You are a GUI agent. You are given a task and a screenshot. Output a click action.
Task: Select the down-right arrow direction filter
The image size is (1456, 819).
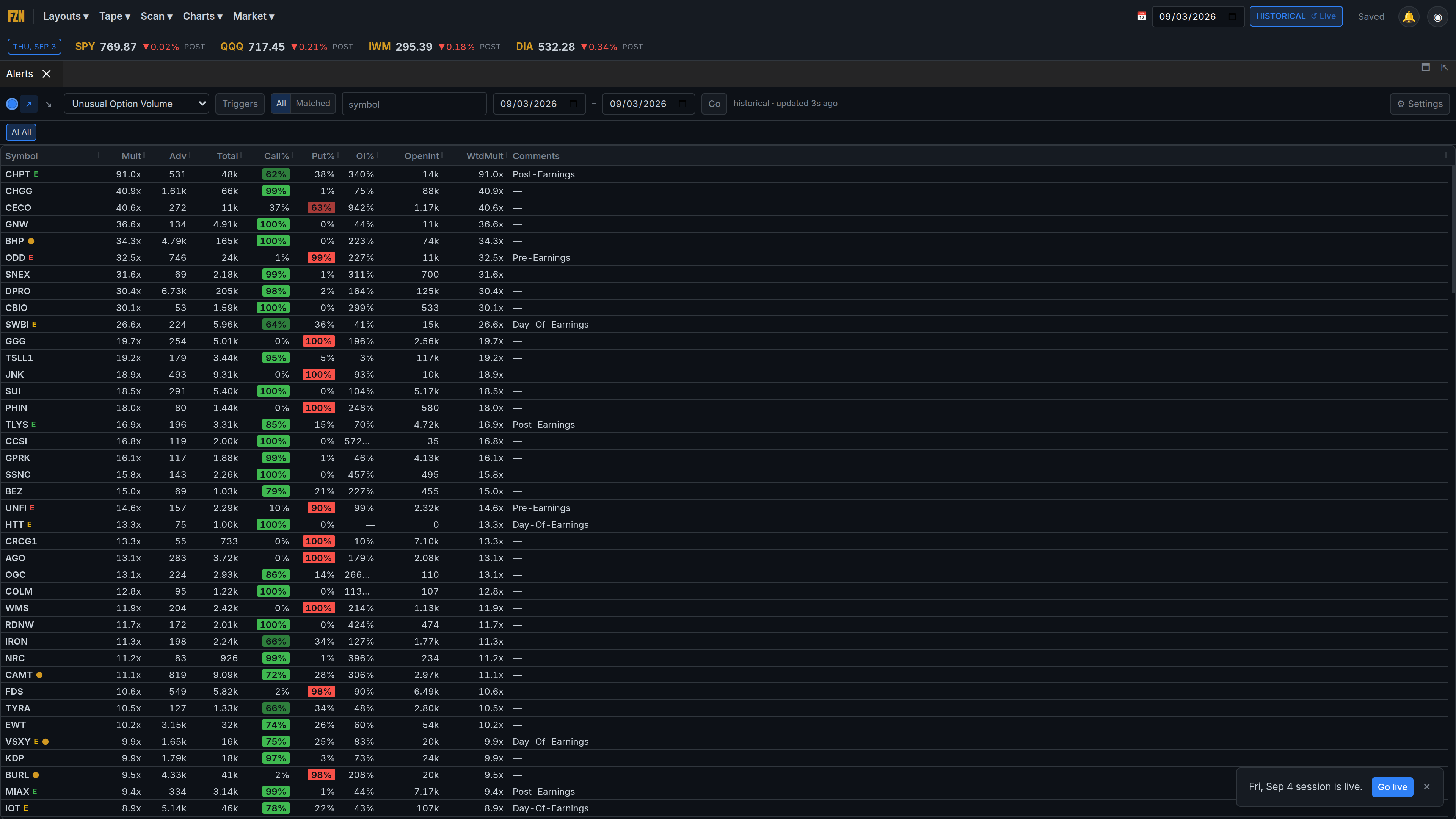(x=49, y=104)
